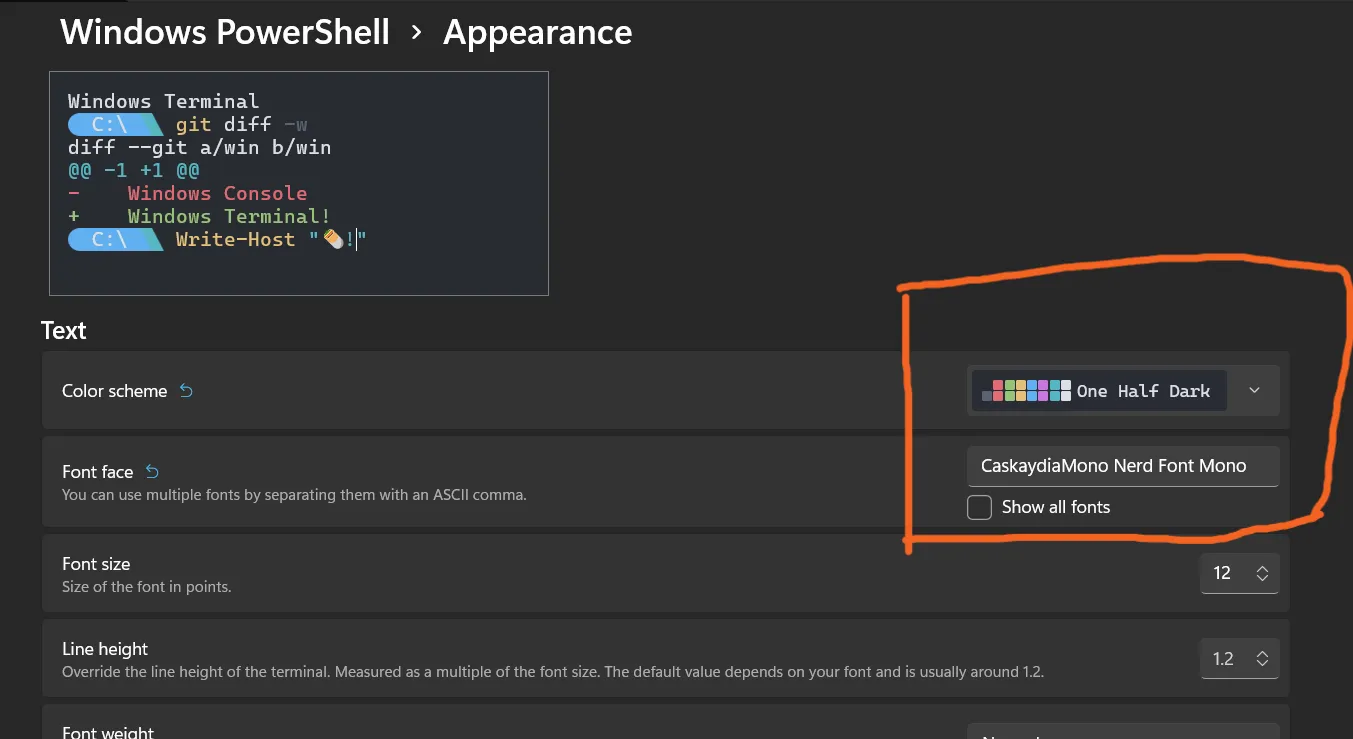Click the pencil emoji in terminal preview

coord(333,240)
